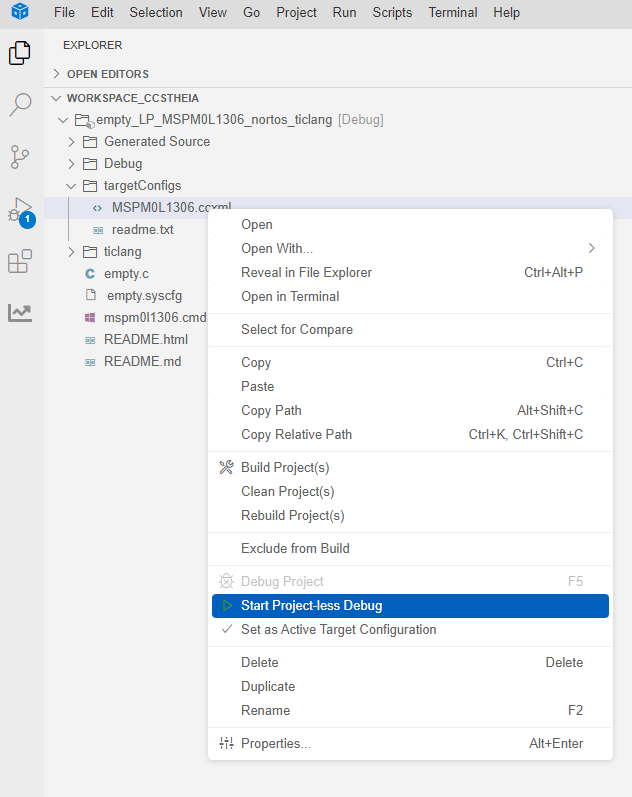Open the Search view icon

pyautogui.click(x=20, y=104)
